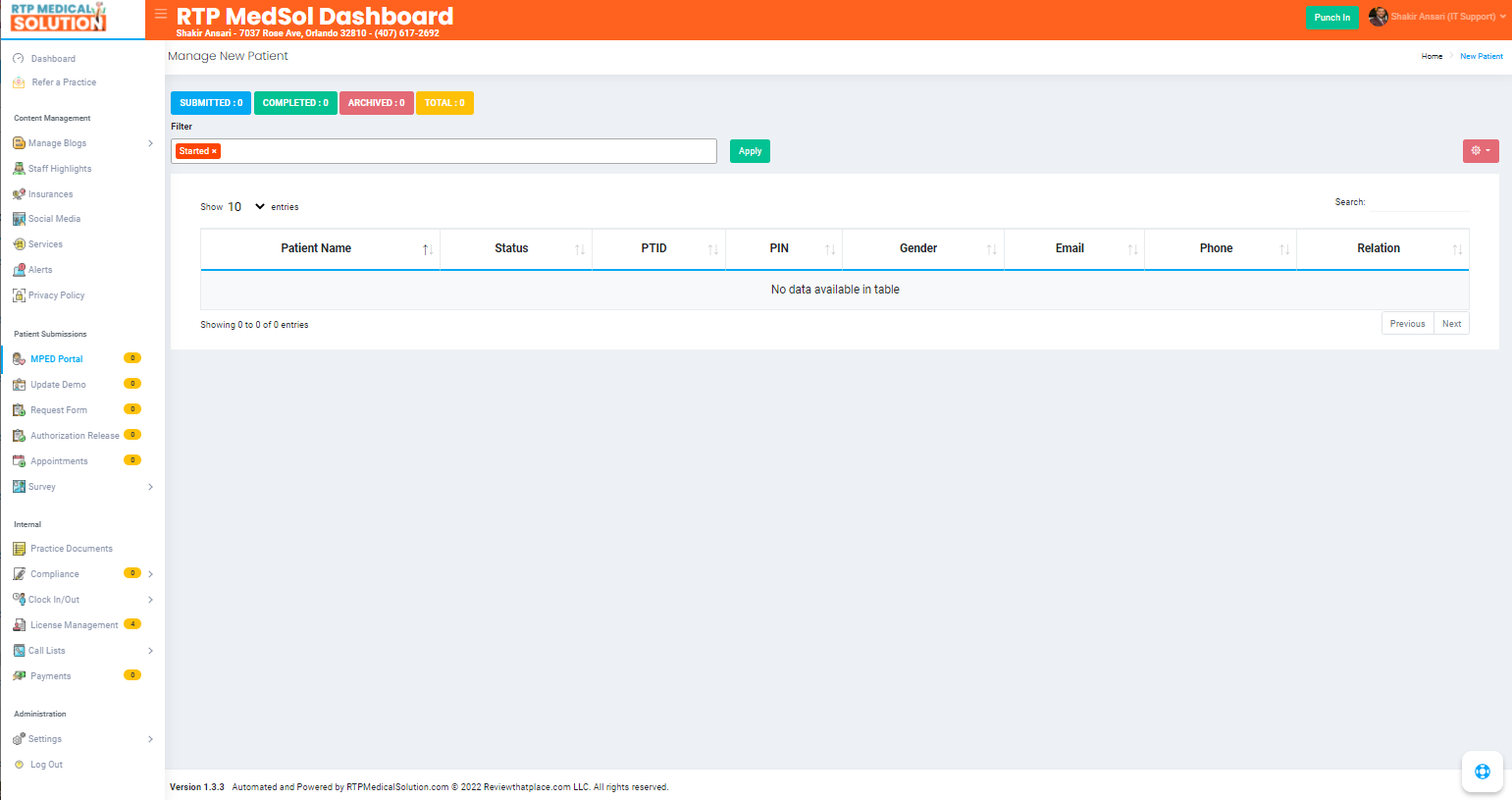This screenshot has width=1512, height=800.
Task: Click the Practice Documents icon
Action: coord(19,549)
